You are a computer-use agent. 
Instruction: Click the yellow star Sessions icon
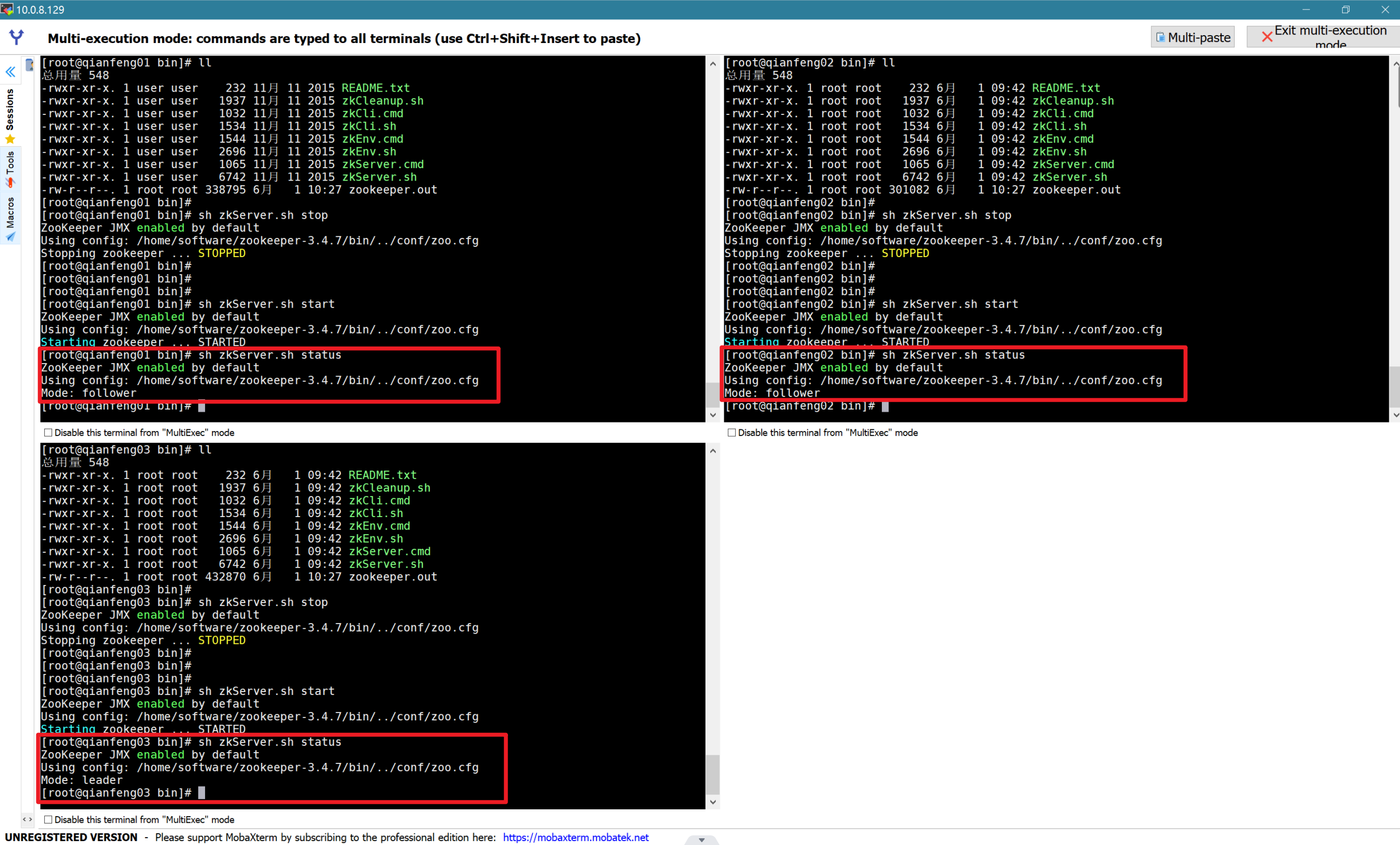coord(10,139)
